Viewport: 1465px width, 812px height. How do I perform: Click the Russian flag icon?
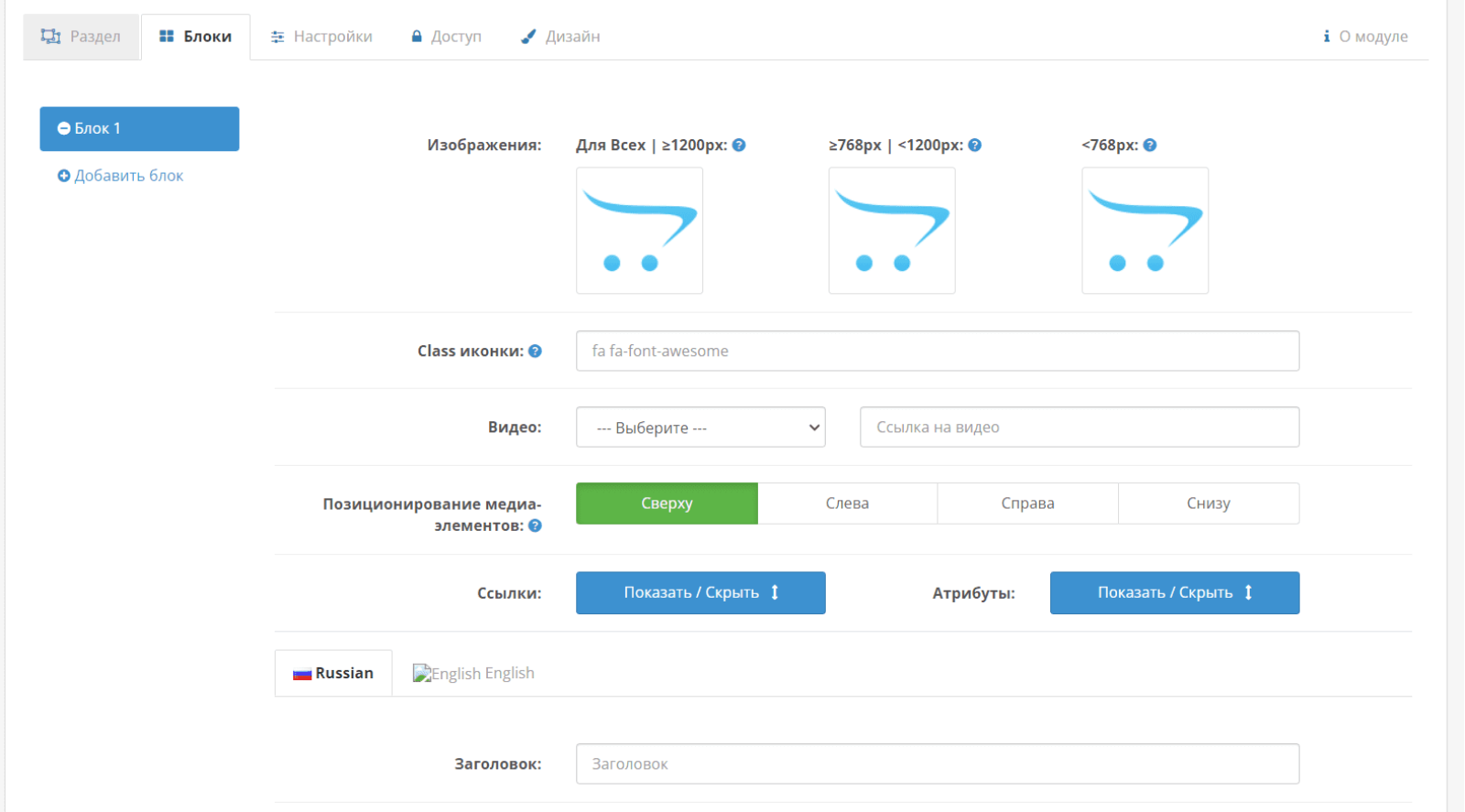(x=302, y=675)
